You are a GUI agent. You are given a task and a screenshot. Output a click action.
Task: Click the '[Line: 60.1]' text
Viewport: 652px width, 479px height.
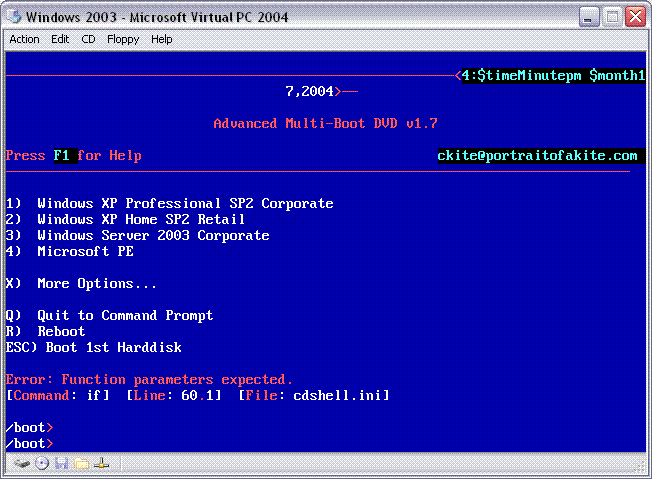click(x=174, y=395)
